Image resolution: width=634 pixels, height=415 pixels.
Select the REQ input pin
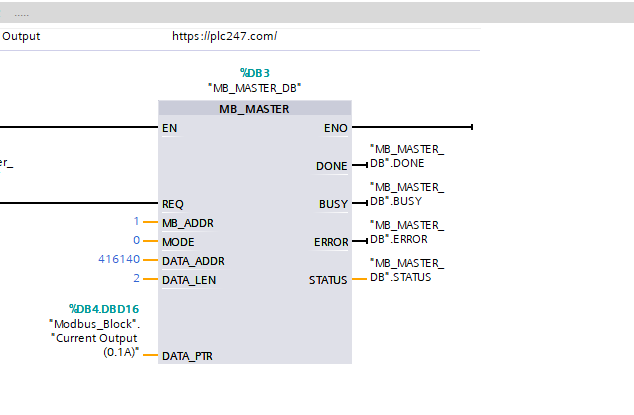[173, 204]
